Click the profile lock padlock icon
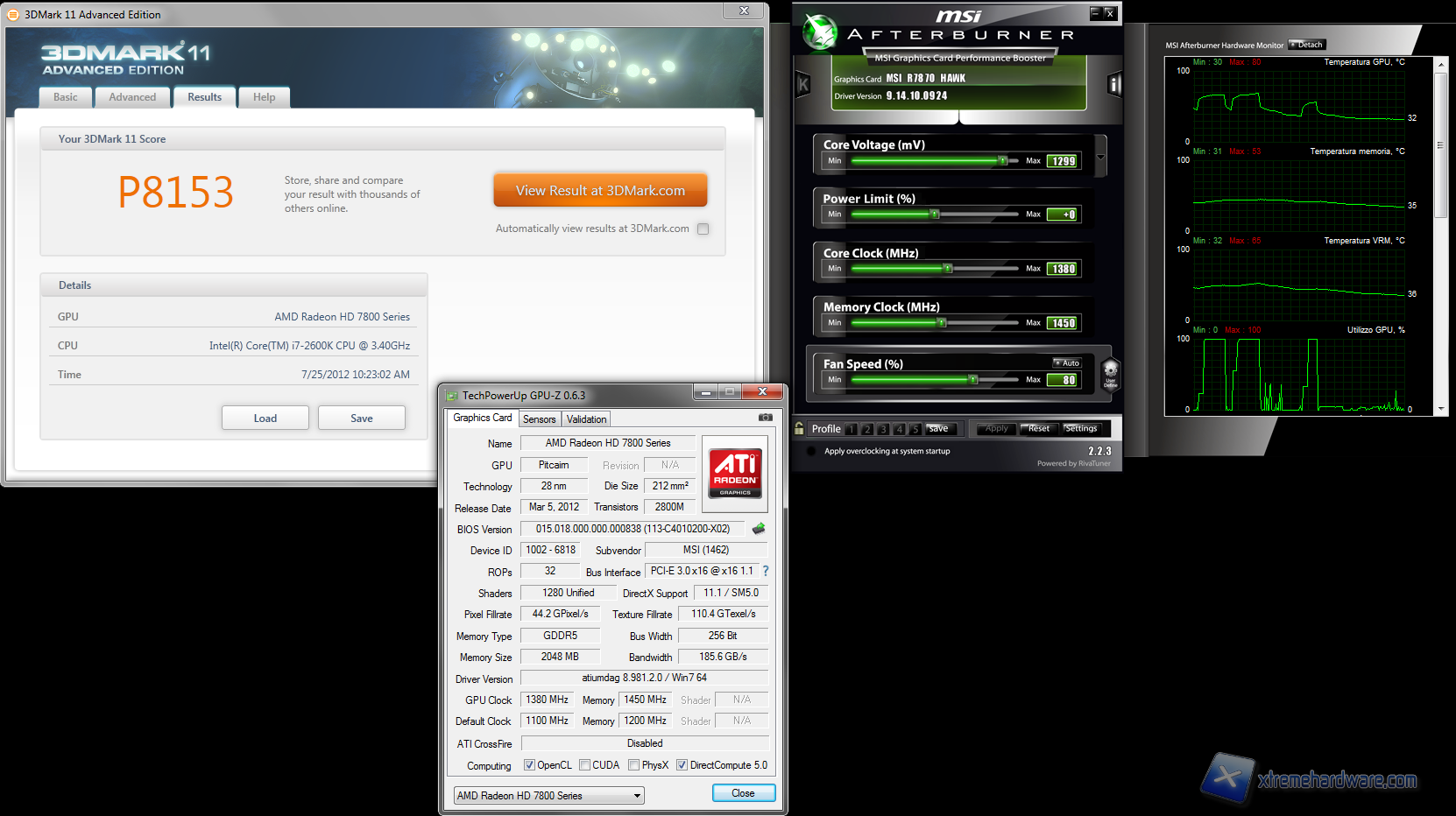Viewport: 1456px width, 816px height. pos(799,428)
